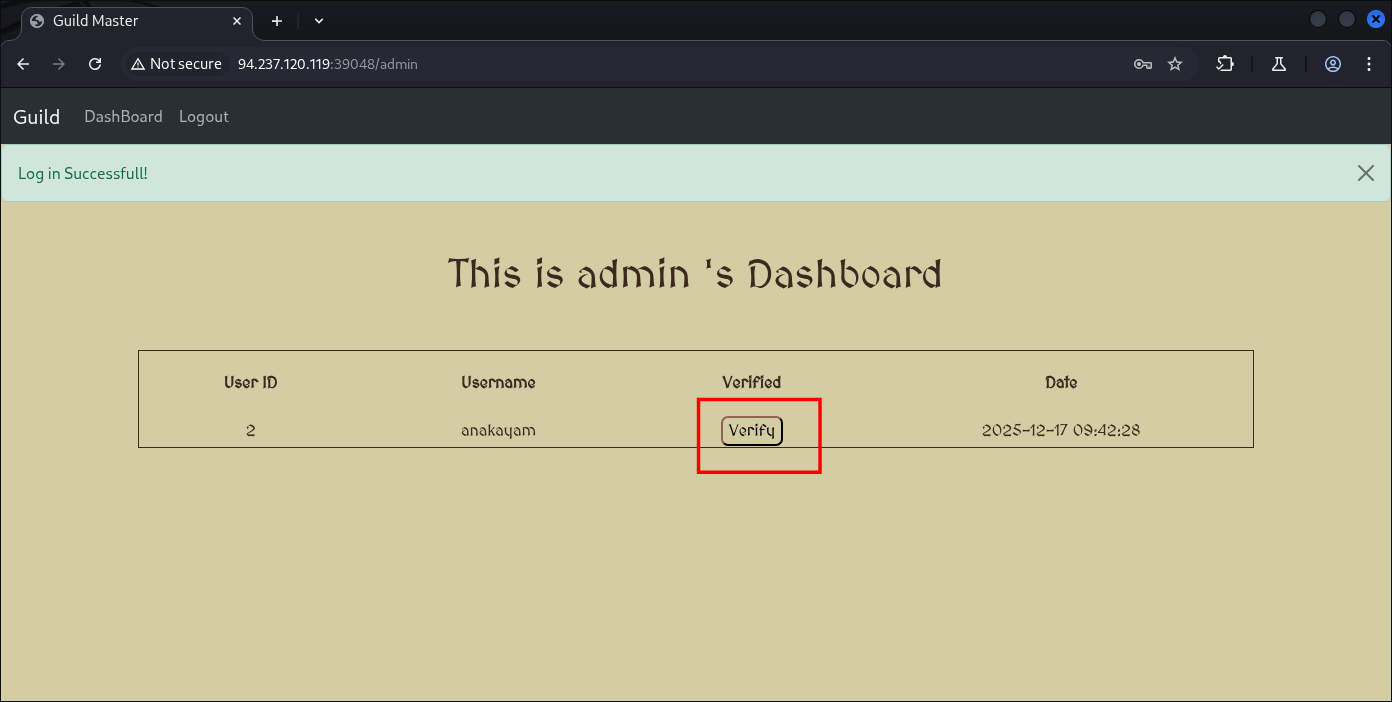Click the Not secure site info indicator
This screenshot has width=1392, height=702.
pyautogui.click(x=176, y=64)
